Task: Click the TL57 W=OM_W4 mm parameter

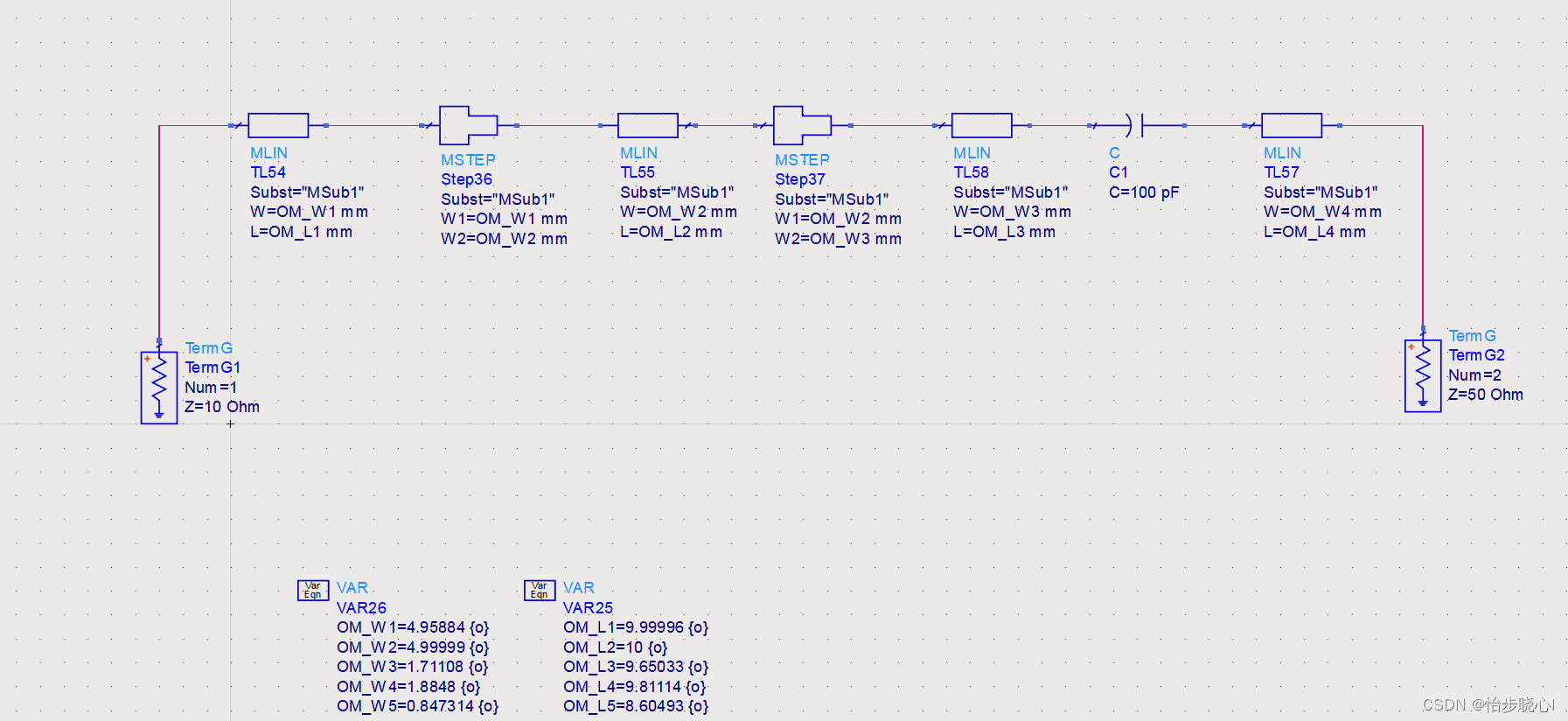Action: tap(1323, 212)
